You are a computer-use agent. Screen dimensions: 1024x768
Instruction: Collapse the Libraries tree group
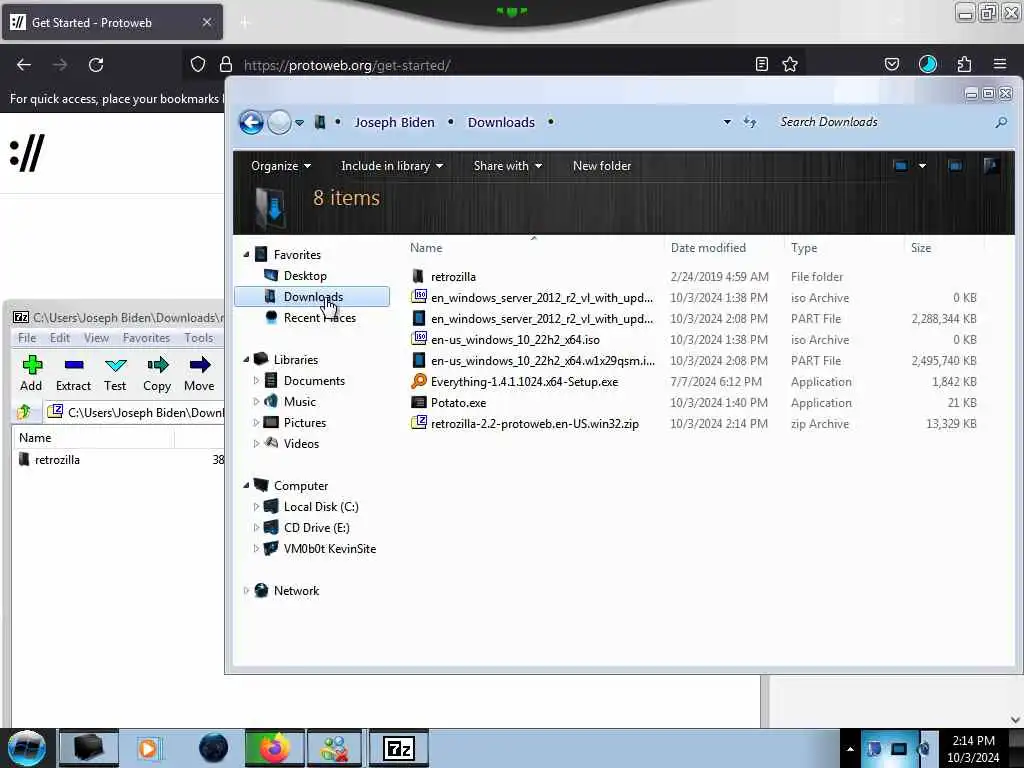tap(246, 359)
